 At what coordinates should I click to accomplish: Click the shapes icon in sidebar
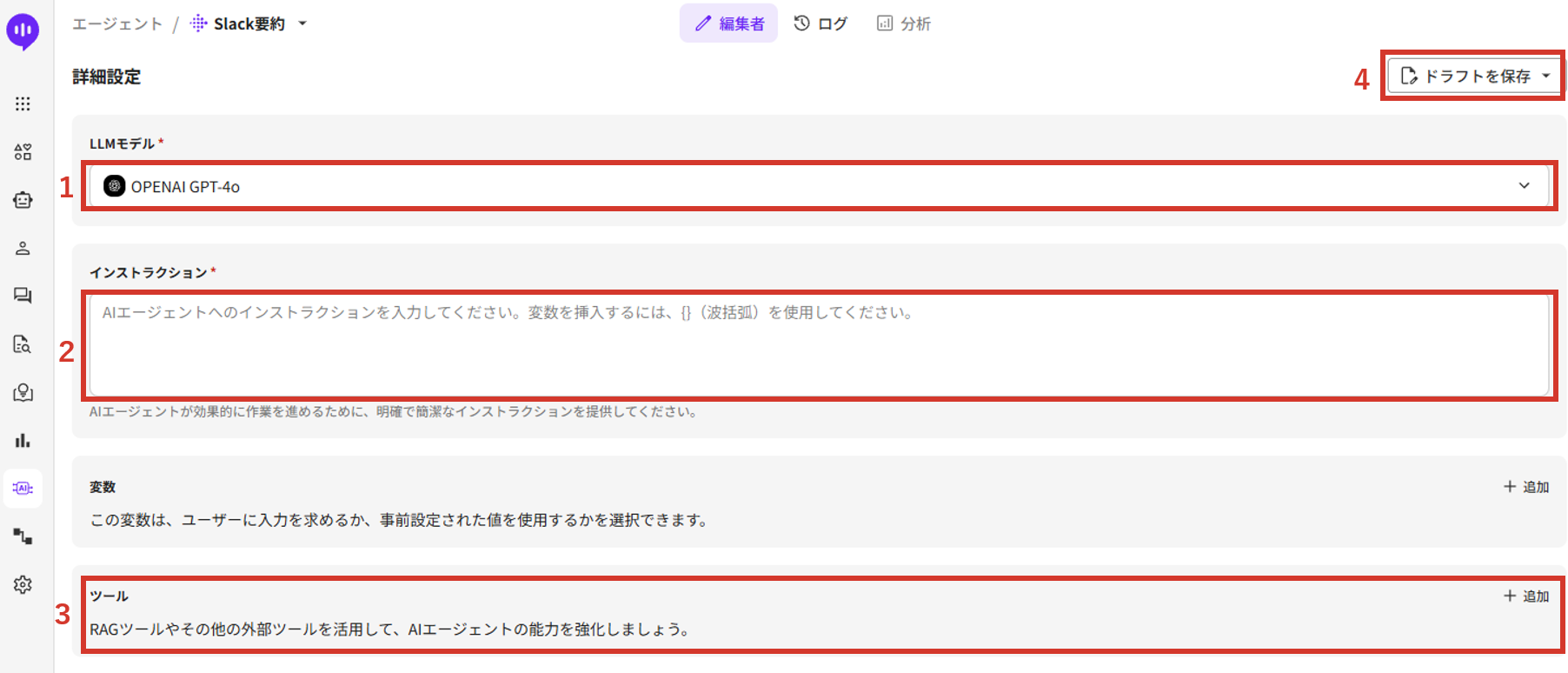click(23, 152)
